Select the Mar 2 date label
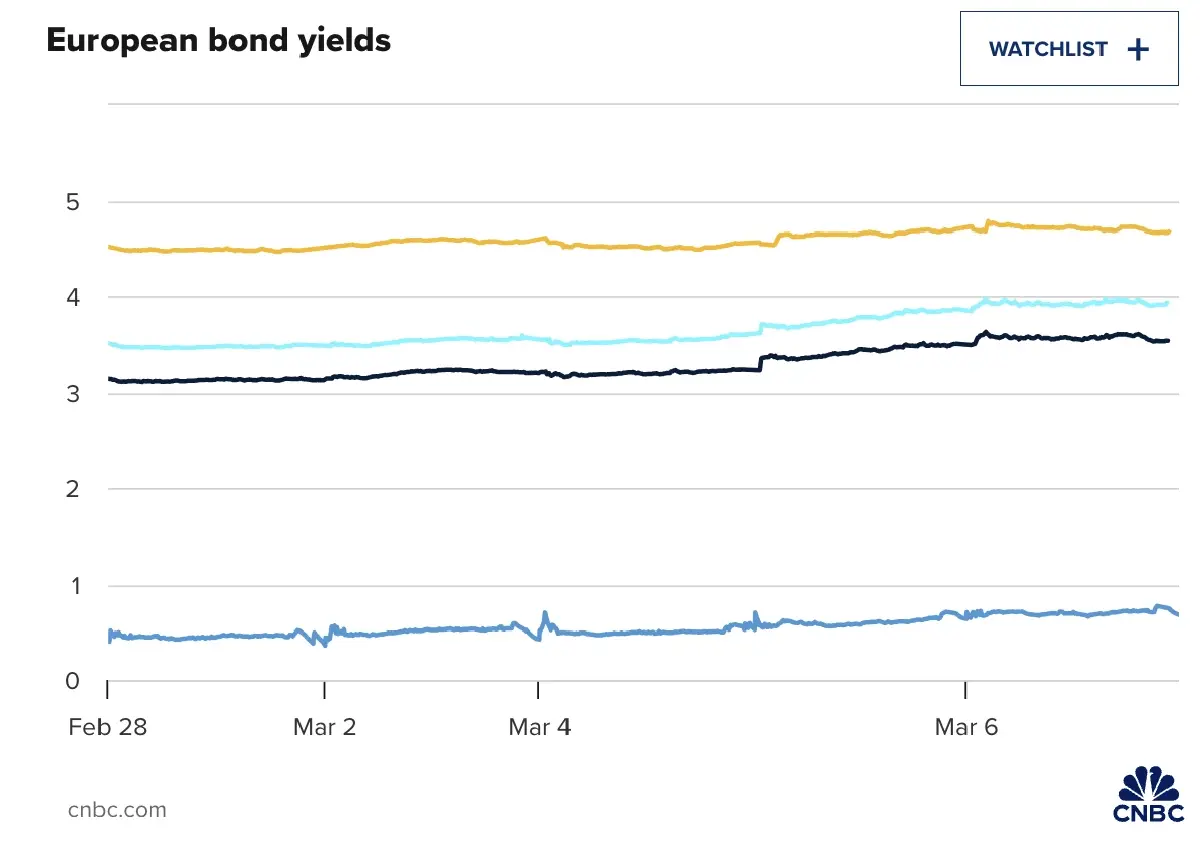This screenshot has width=1200, height=863. (324, 727)
